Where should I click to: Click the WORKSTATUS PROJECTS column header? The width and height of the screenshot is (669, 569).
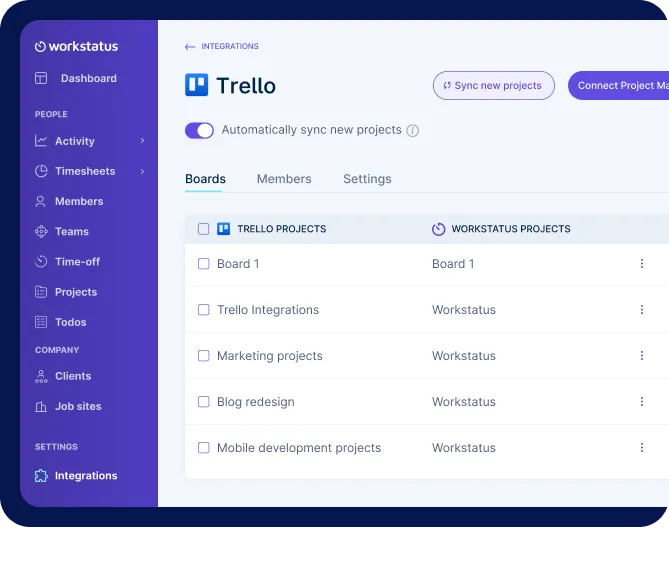[511, 229]
